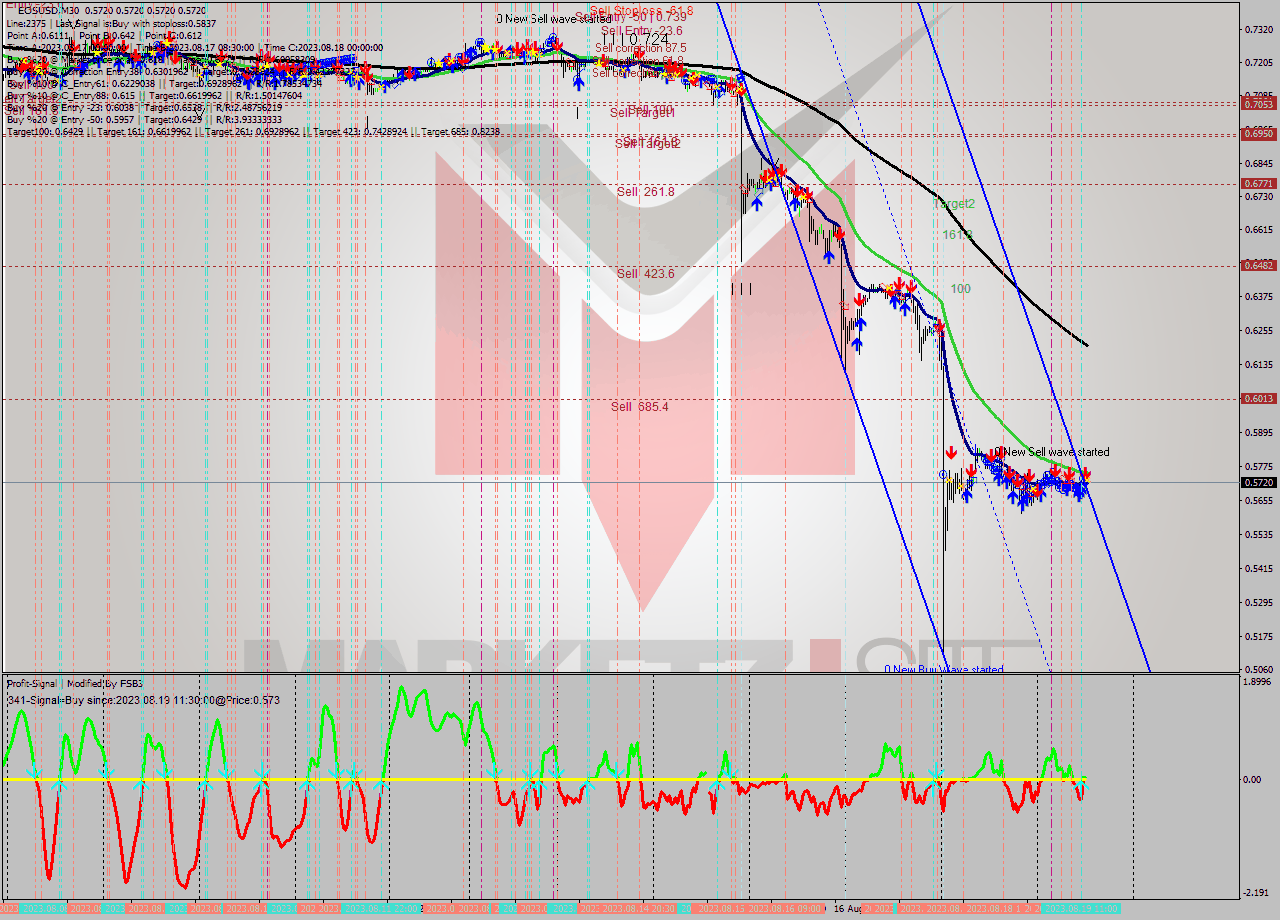
Task: Click the indicator scale value 1.8996
Action: (x=1258, y=682)
